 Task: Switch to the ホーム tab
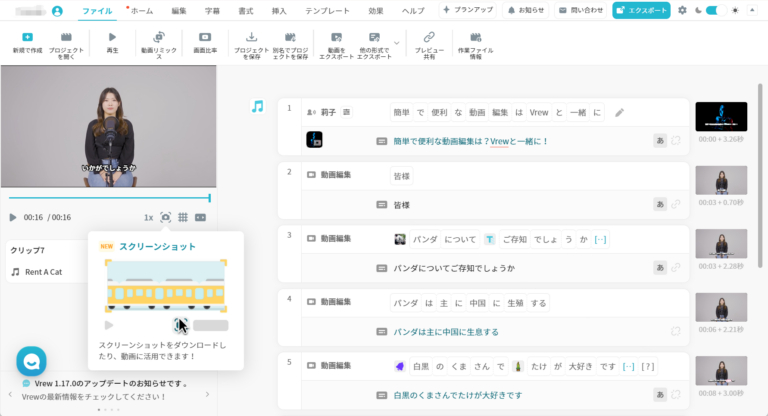click(x=142, y=11)
